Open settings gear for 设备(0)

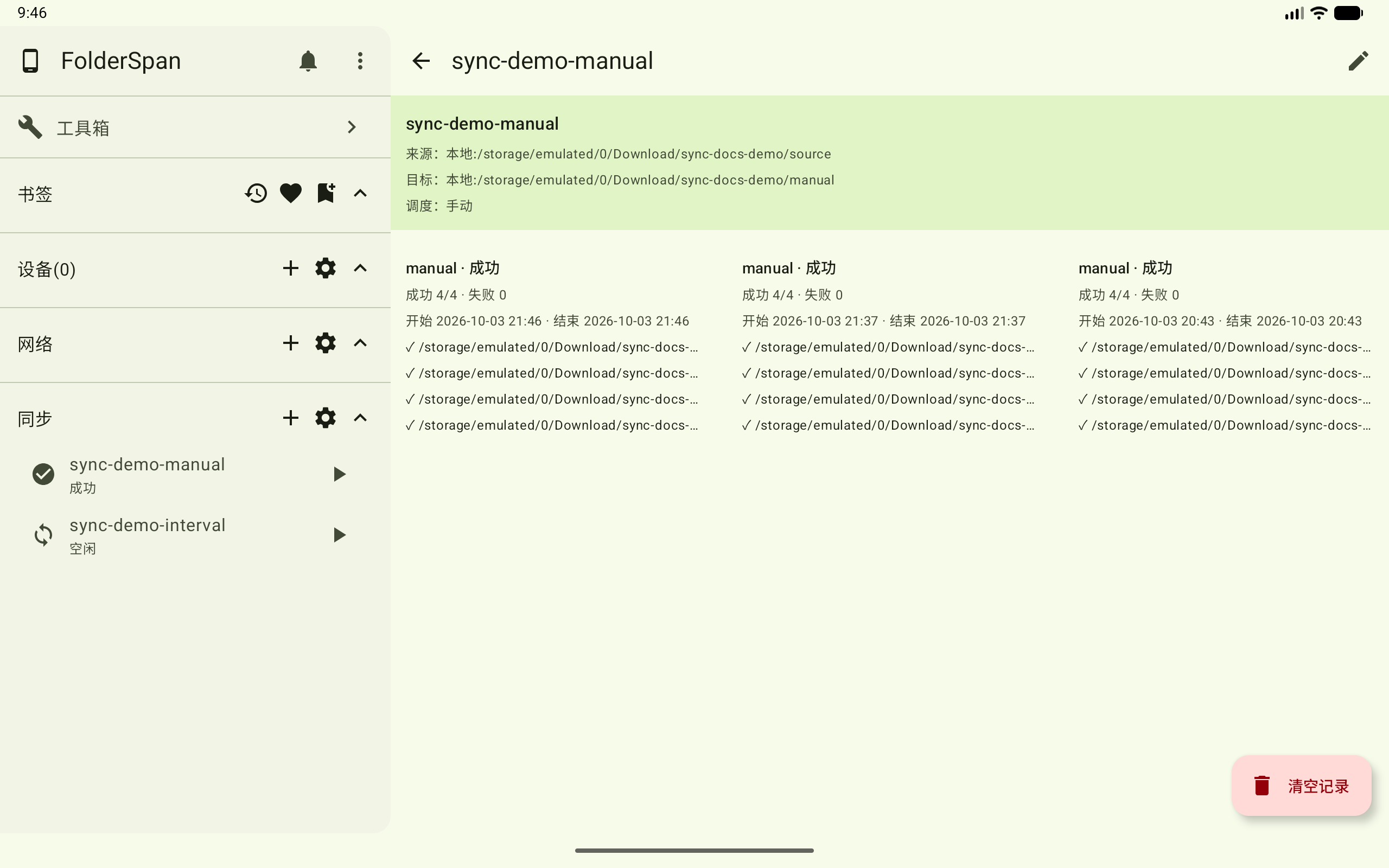coord(326,268)
